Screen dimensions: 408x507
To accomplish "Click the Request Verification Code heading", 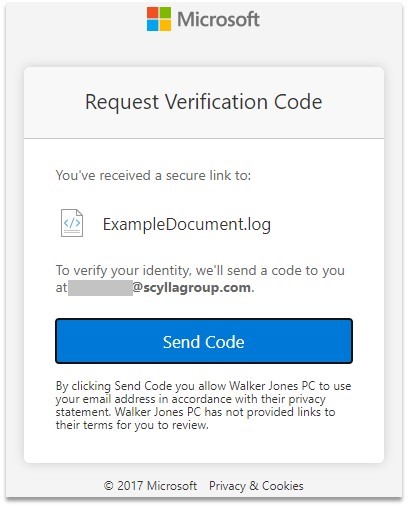I will (204, 102).
